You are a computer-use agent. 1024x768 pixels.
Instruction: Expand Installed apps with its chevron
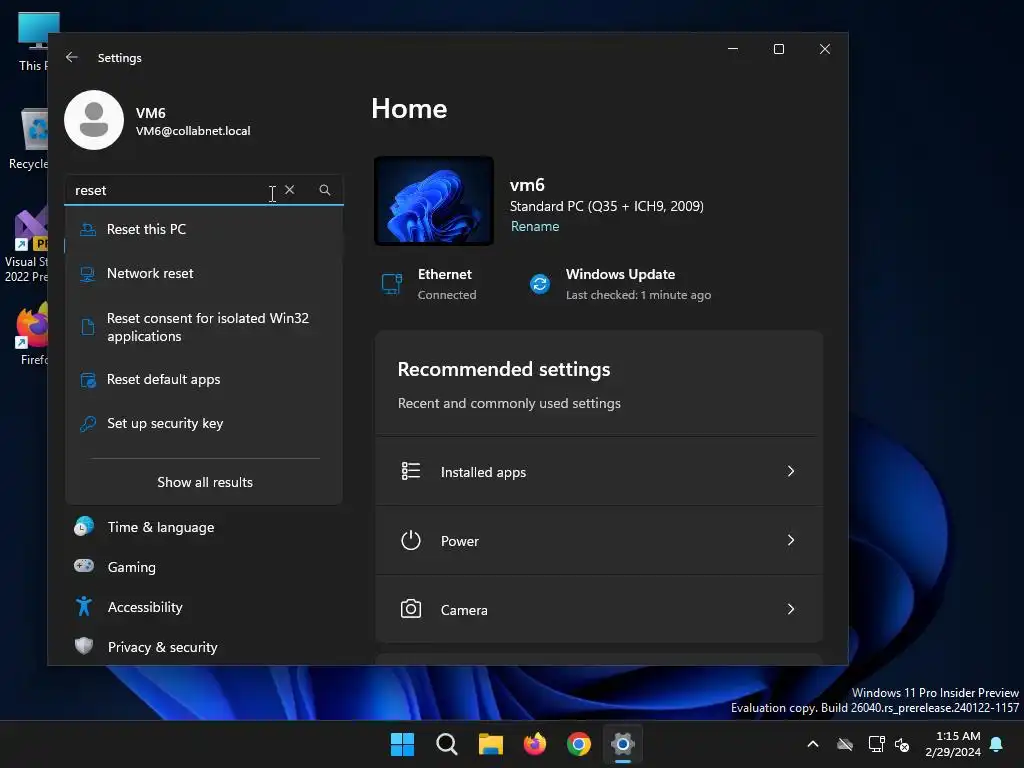click(x=790, y=471)
